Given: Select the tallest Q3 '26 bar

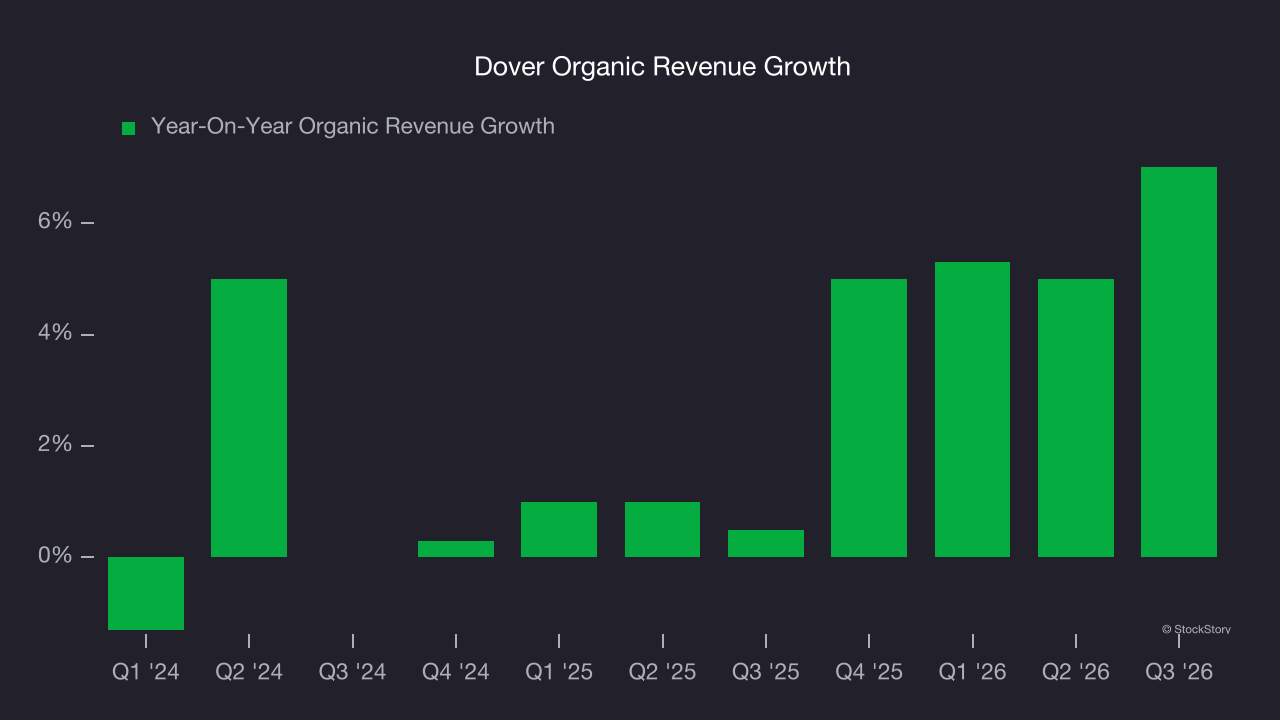Looking at the screenshot, I should (1179, 362).
